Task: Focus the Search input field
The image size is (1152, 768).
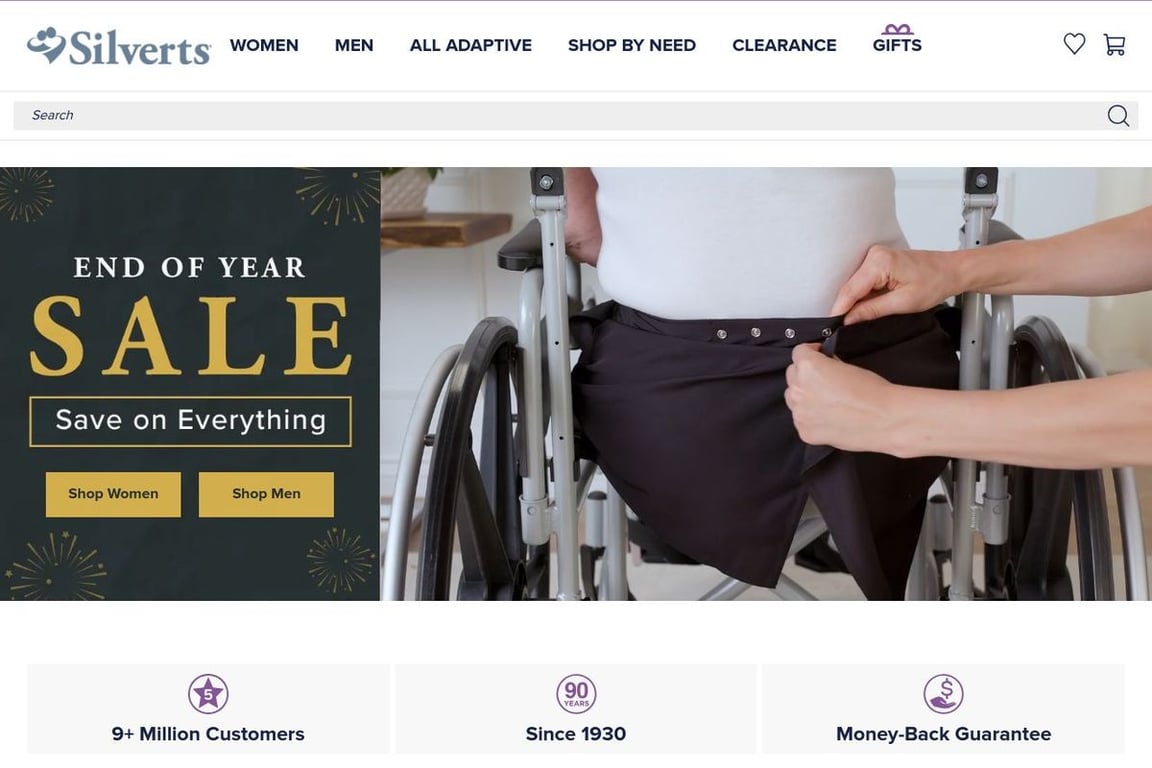Action: click(x=558, y=115)
